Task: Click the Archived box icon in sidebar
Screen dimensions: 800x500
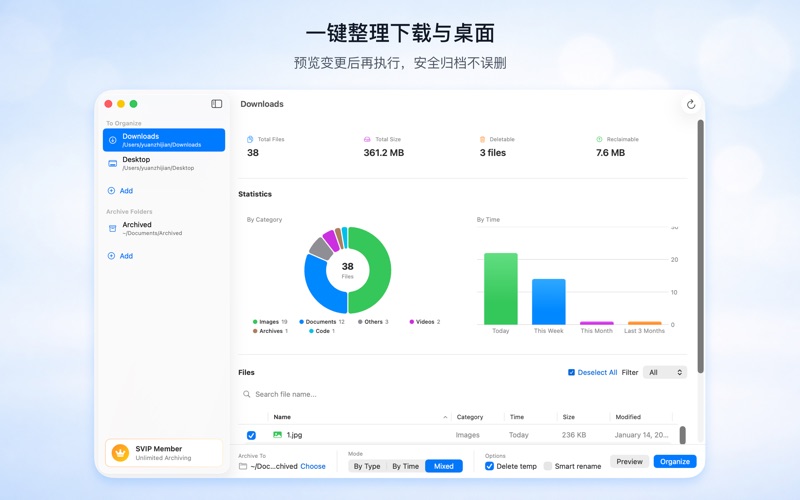Action: [x=113, y=229]
